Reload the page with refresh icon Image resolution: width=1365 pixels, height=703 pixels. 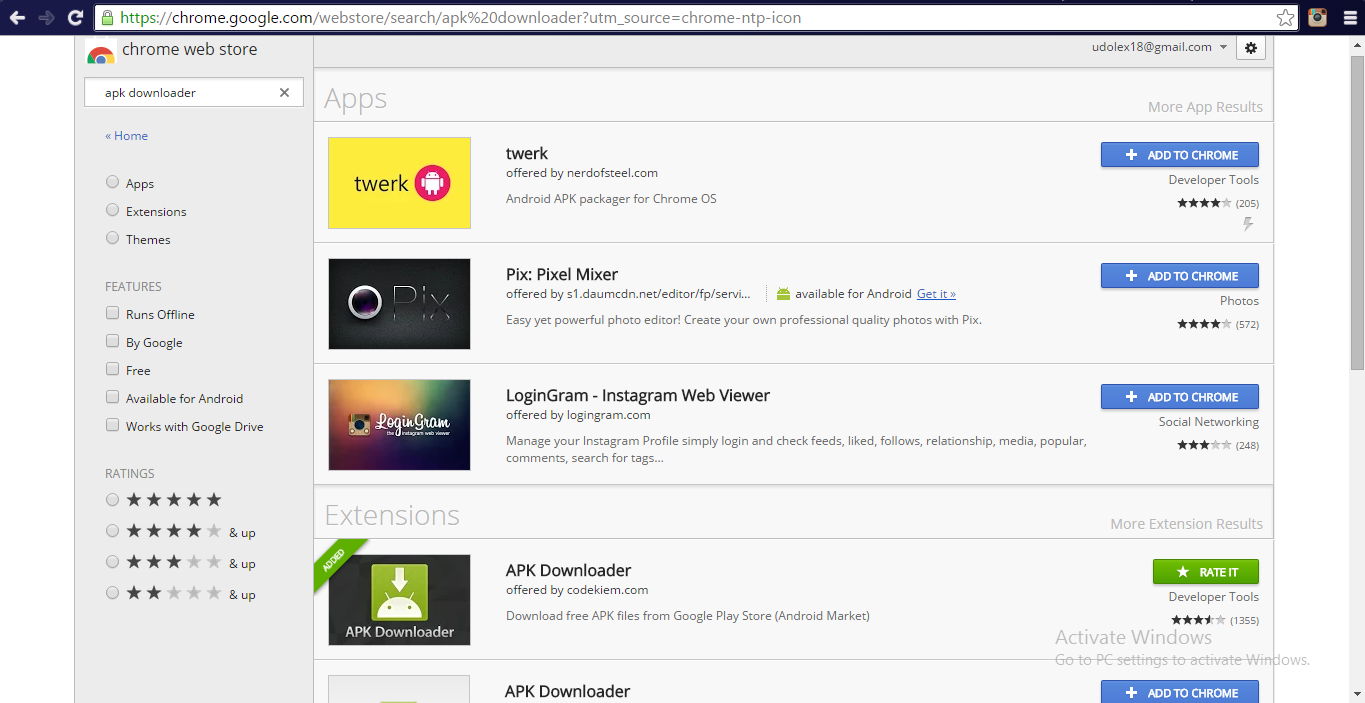coord(75,18)
